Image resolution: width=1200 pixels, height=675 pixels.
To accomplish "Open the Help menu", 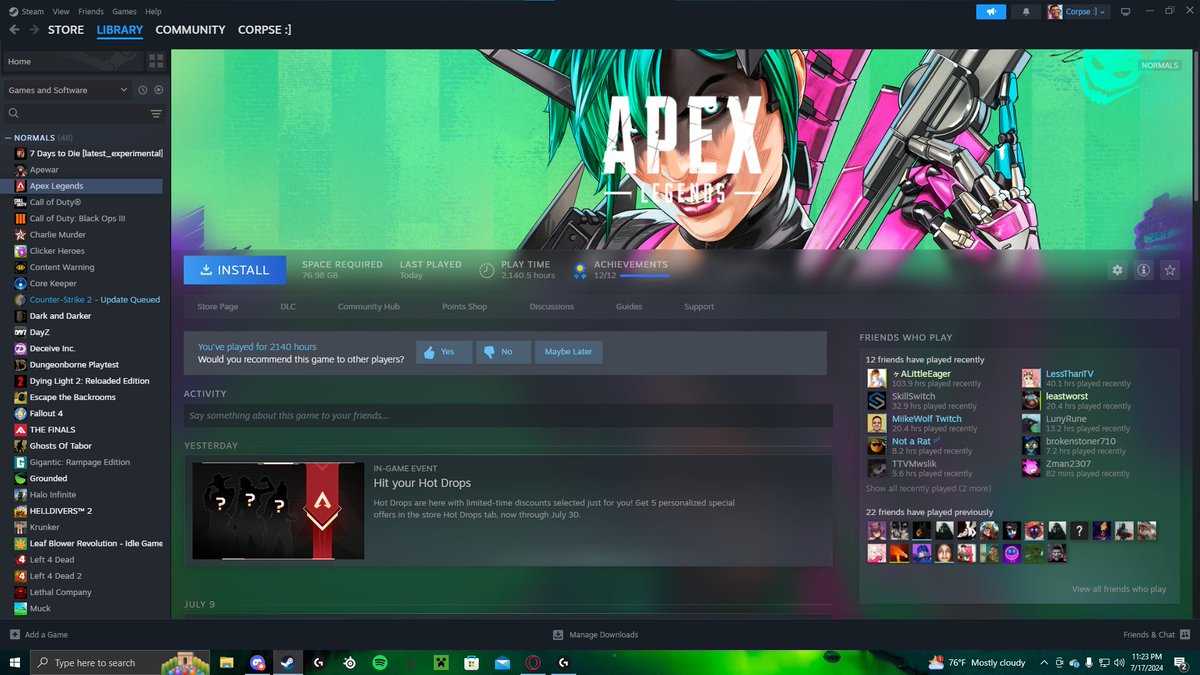I will 153,11.
